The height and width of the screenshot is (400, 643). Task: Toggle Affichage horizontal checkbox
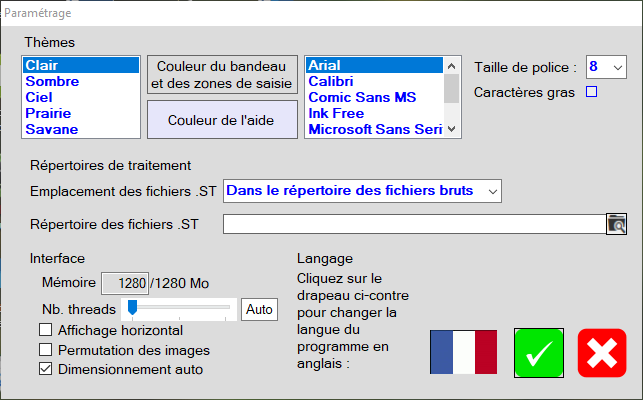point(46,330)
